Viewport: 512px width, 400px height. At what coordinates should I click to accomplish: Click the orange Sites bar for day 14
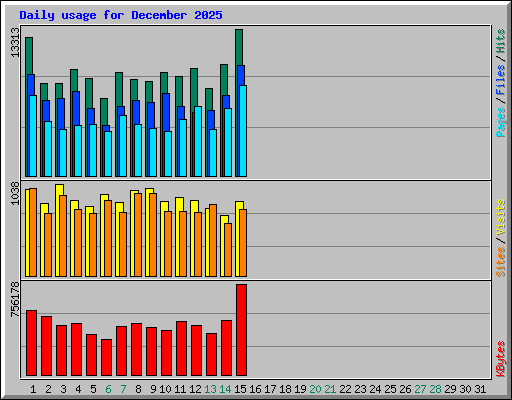click(x=228, y=250)
